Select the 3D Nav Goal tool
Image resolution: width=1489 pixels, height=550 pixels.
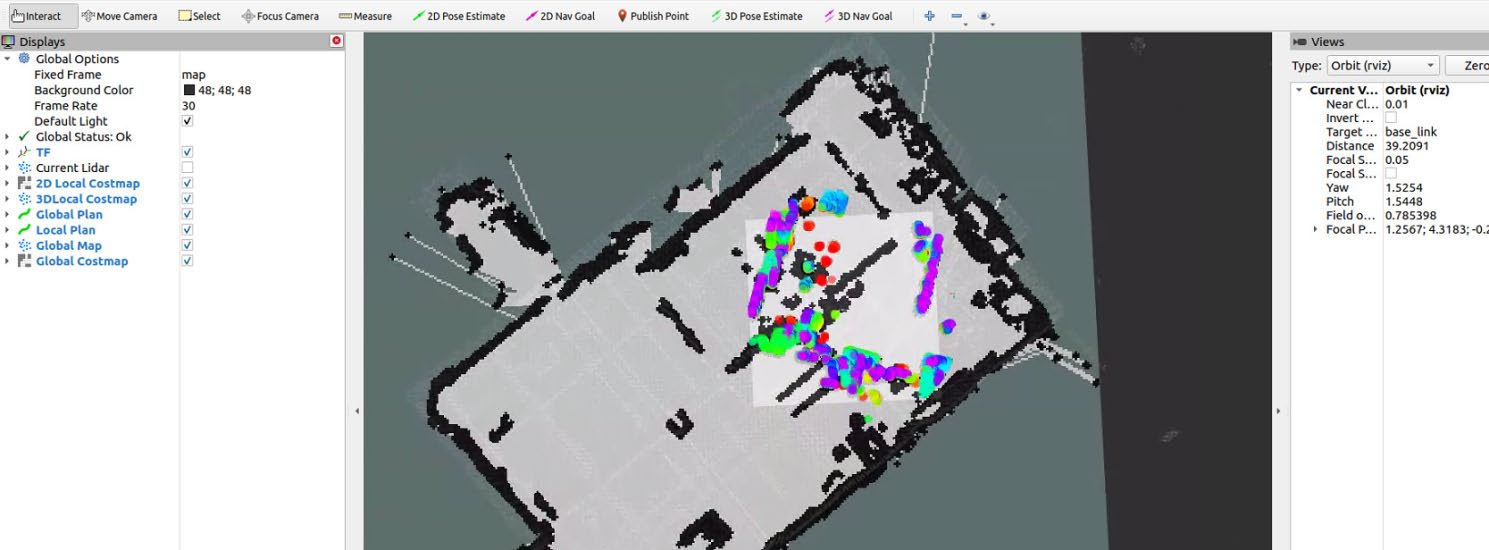pyautogui.click(x=858, y=16)
